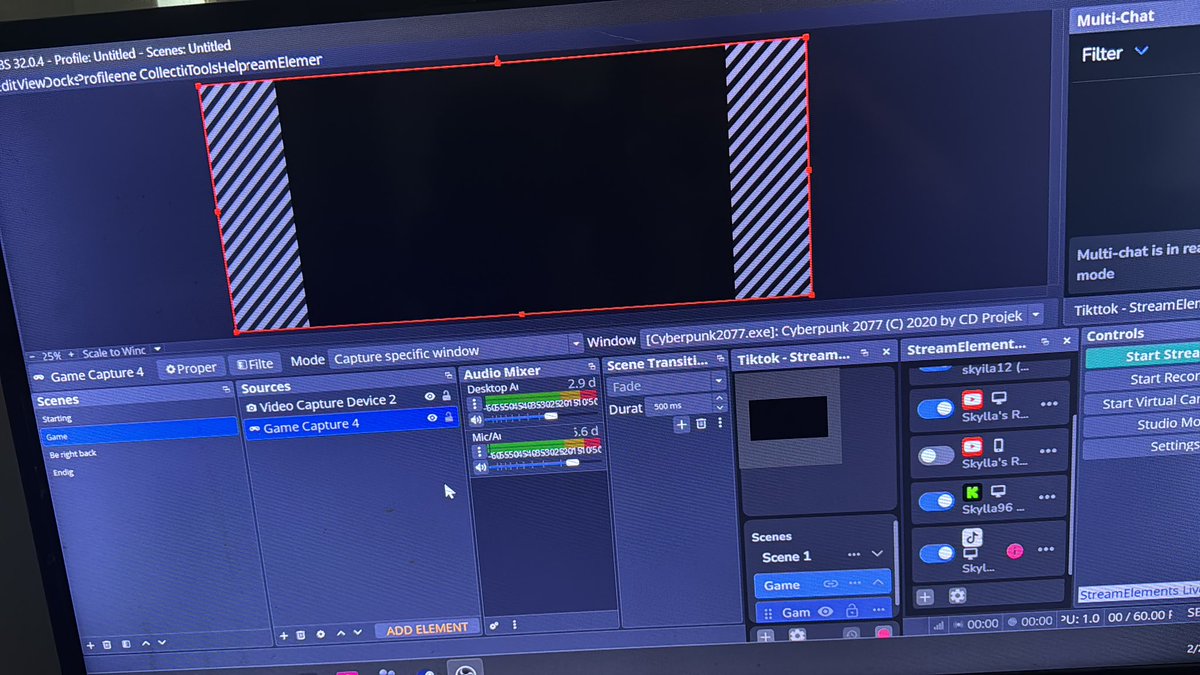Add a transition with plus icon

(x=681, y=425)
